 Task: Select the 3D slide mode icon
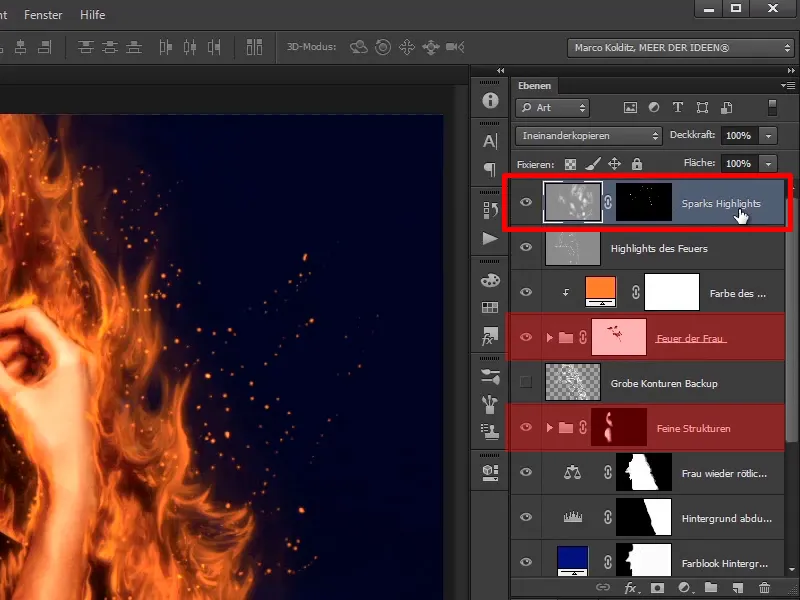[x=431, y=47]
